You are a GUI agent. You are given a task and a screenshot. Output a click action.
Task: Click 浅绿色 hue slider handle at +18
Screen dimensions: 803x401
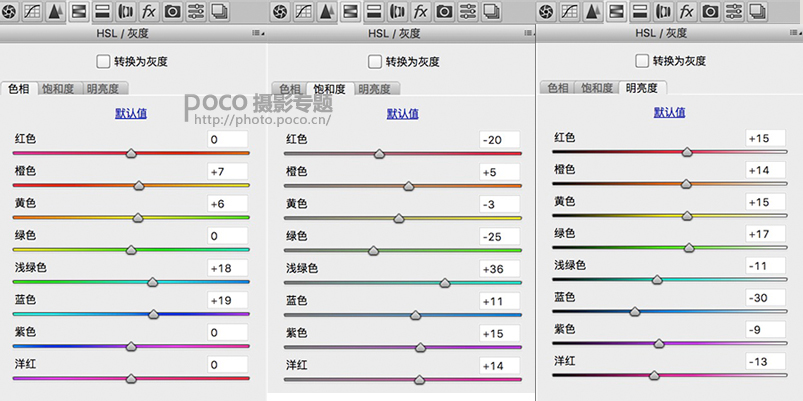pos(153,282)
